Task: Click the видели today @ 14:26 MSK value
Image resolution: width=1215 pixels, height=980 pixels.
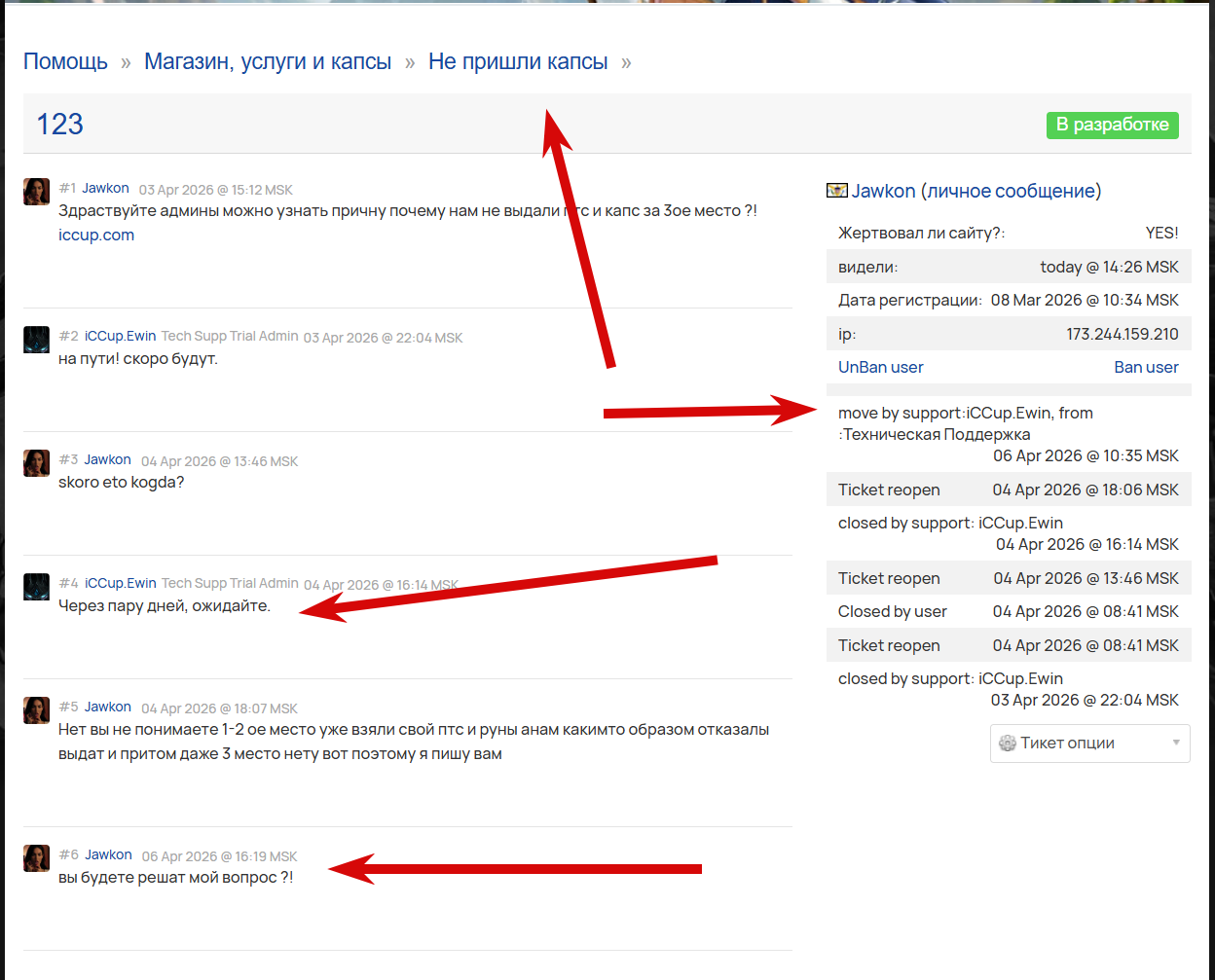Action: 1109,267
